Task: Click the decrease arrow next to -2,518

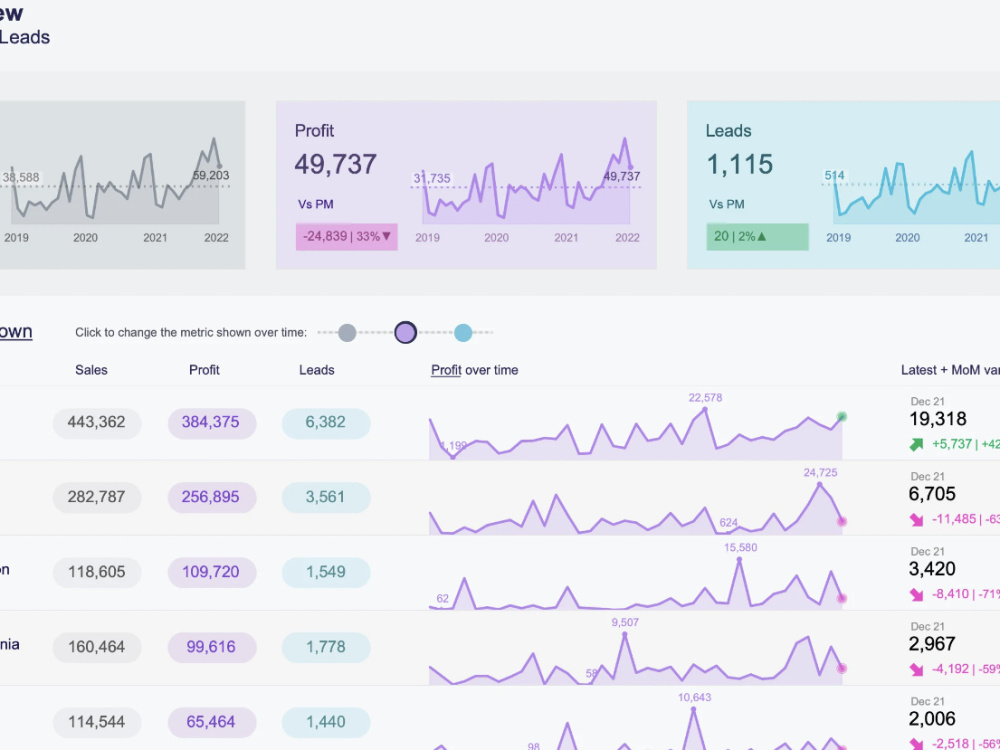Action: click(x=916, y=744)
